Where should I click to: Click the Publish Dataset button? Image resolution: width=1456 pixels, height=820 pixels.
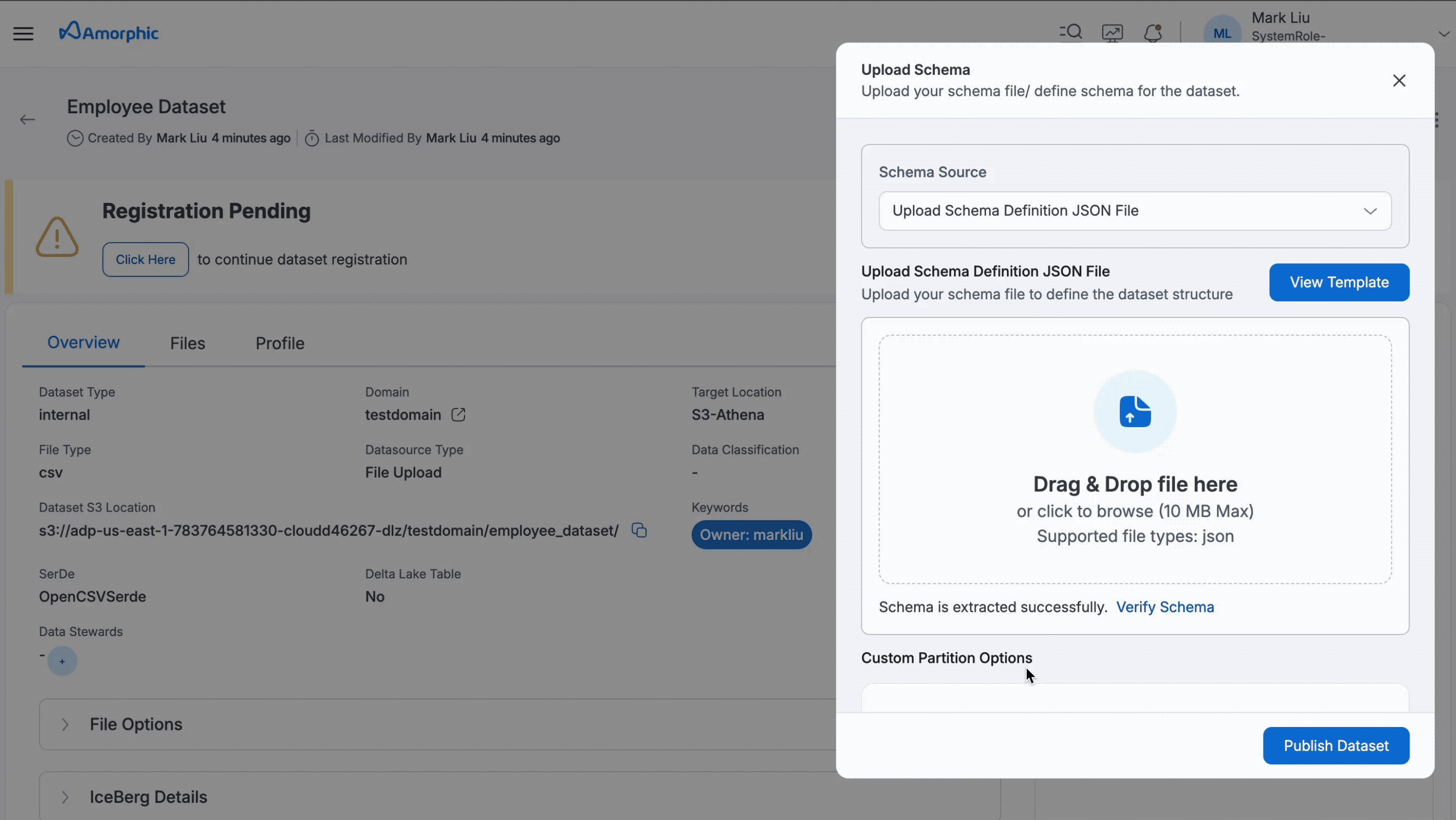click(1336, 745)
